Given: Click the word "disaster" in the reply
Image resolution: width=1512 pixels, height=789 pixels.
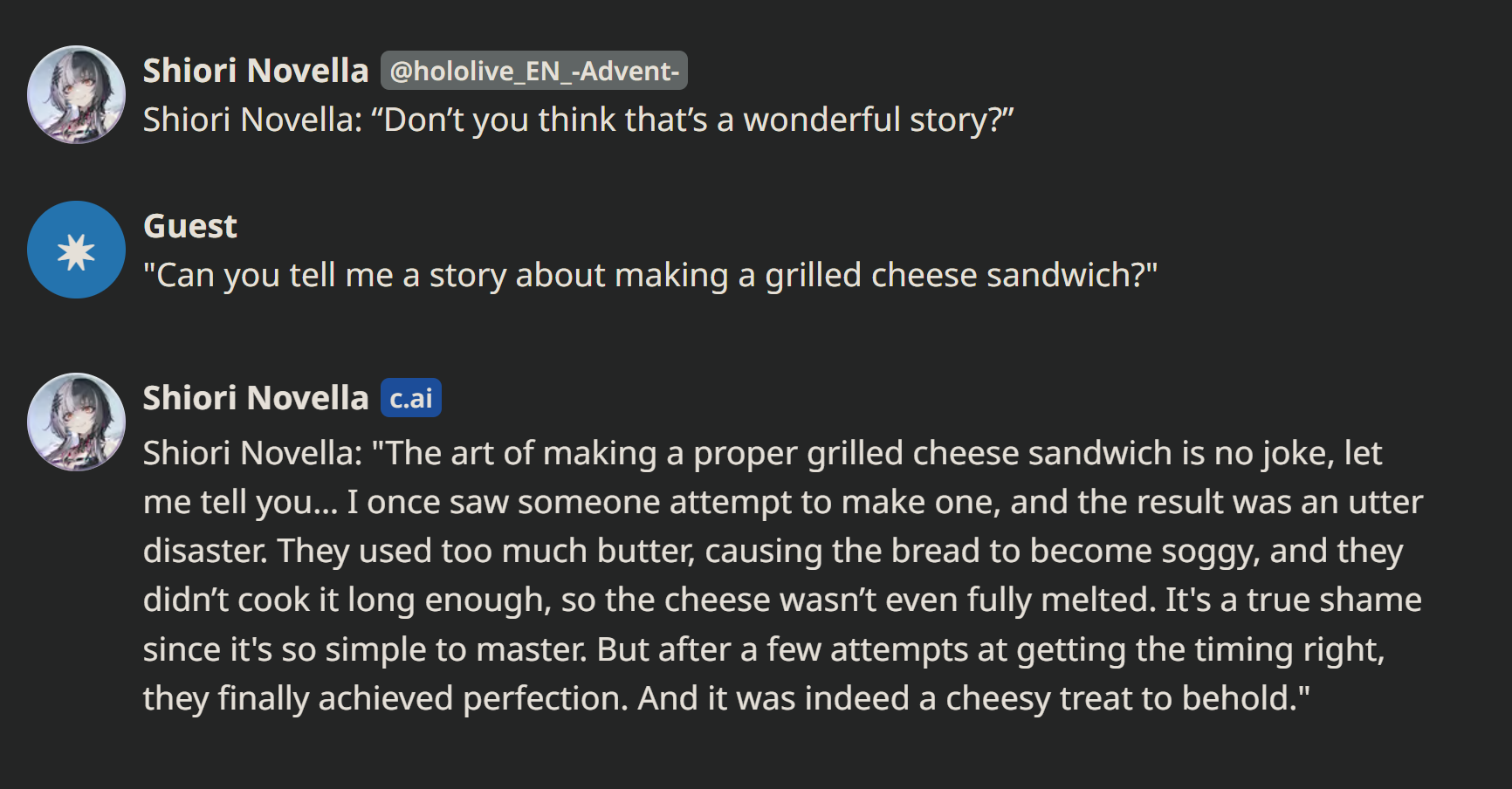Looking at the screenshot, I should (203, 551).
